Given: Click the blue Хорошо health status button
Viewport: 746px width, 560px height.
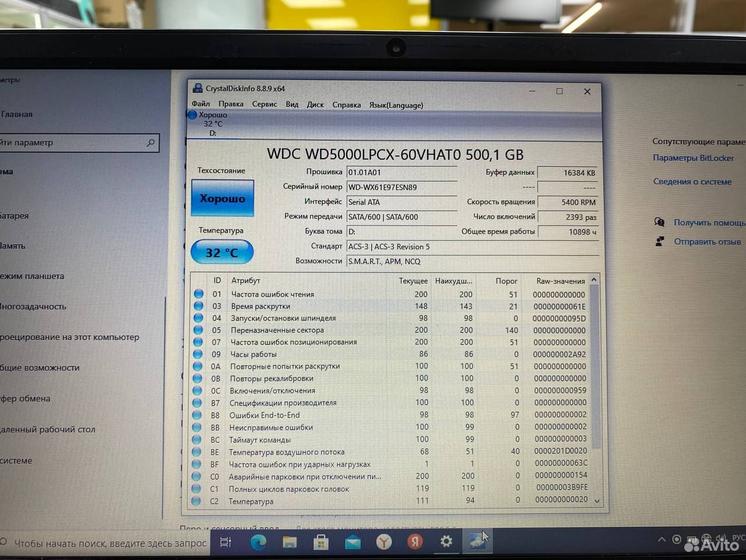Looking at the screenshot, I should point(222,199).
